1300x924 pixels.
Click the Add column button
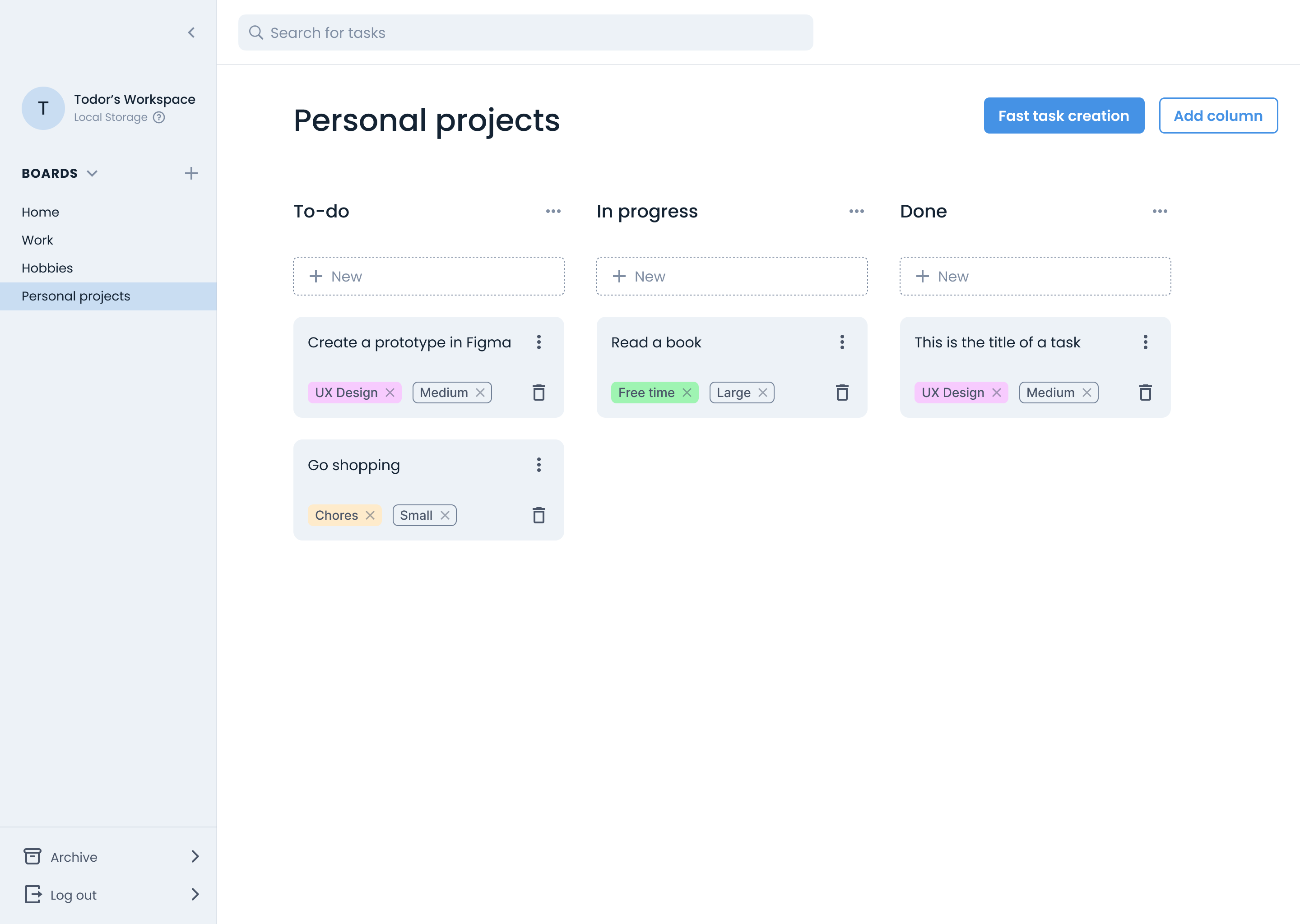(1218, 115)
